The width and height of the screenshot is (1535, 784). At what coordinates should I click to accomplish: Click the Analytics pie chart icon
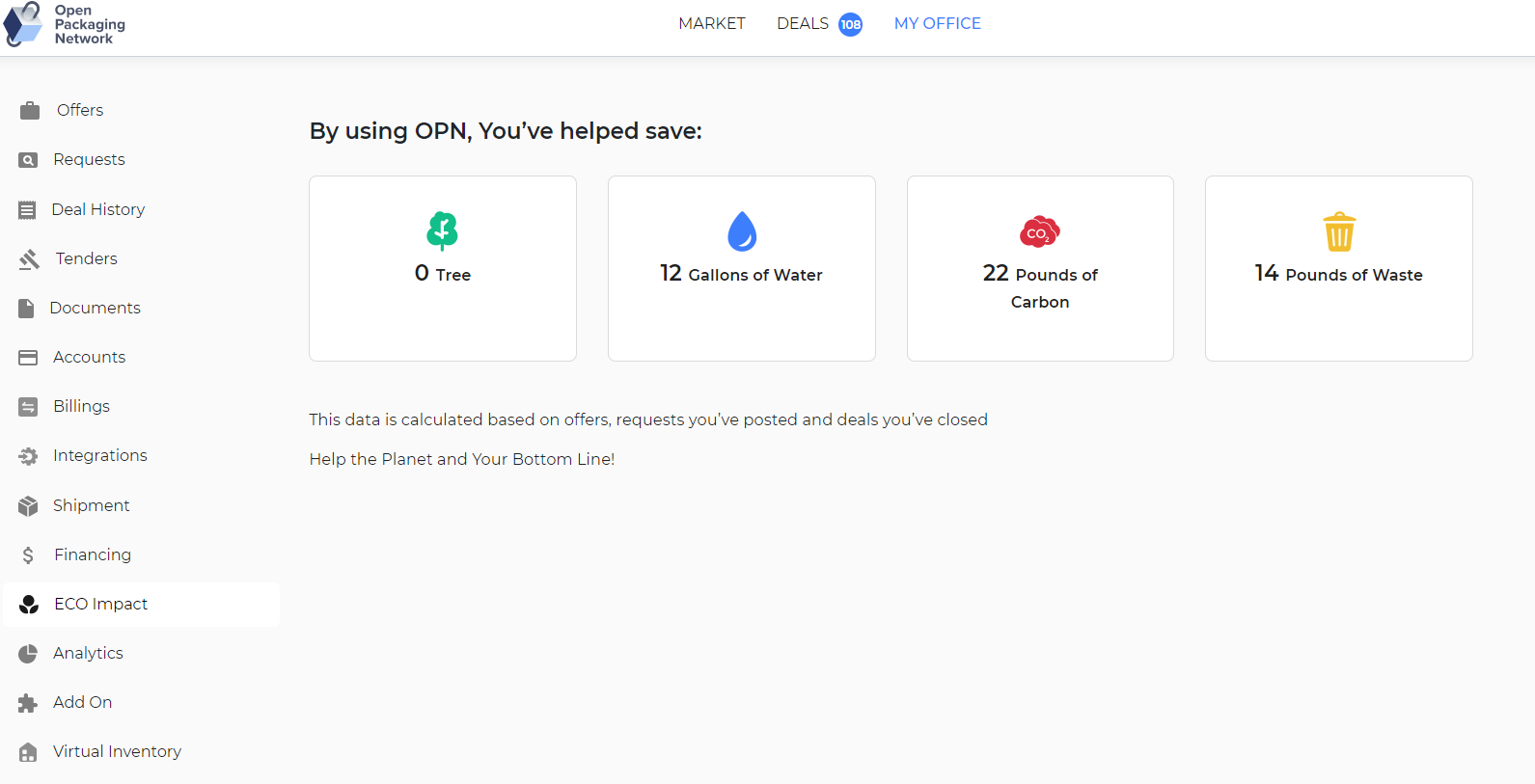pos(29,654)
